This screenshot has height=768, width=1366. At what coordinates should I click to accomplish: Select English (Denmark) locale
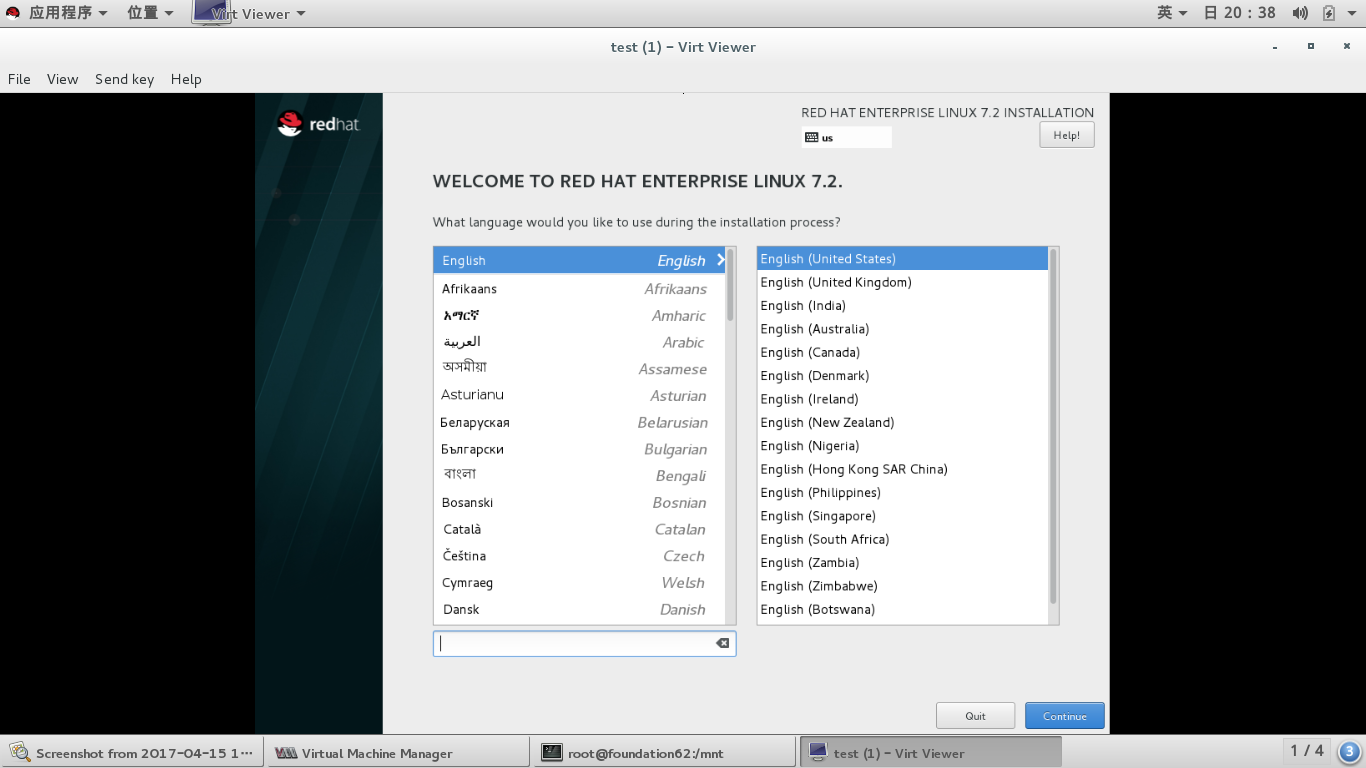pos(903,376)
